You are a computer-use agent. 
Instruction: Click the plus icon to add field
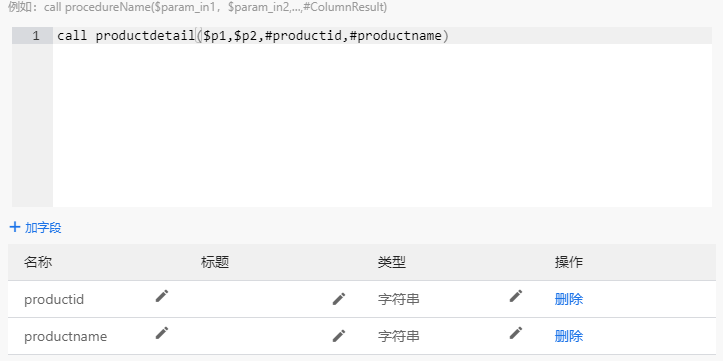pos(15,227)
